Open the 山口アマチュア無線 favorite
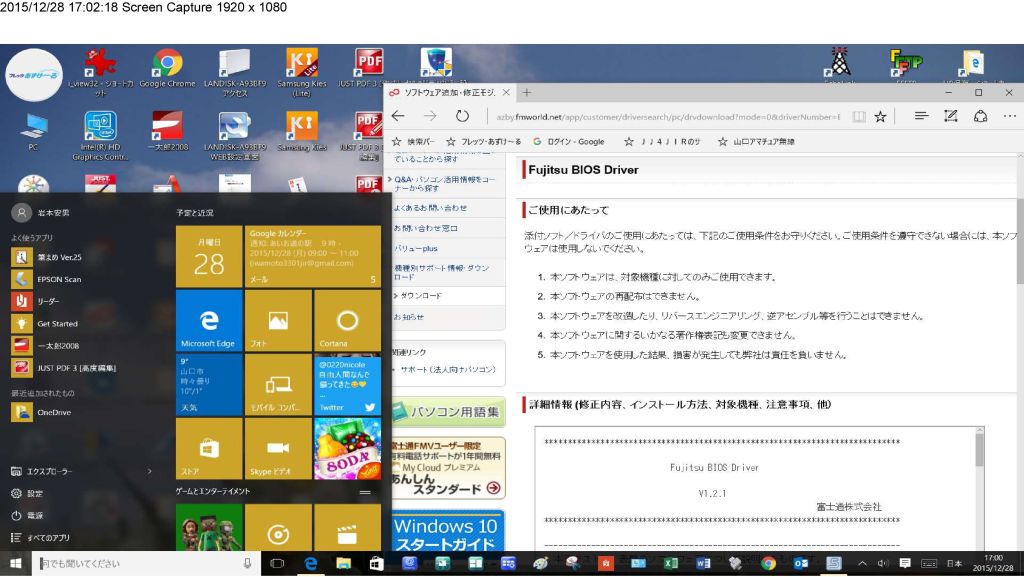1024x577 pixels. (756, 142)
